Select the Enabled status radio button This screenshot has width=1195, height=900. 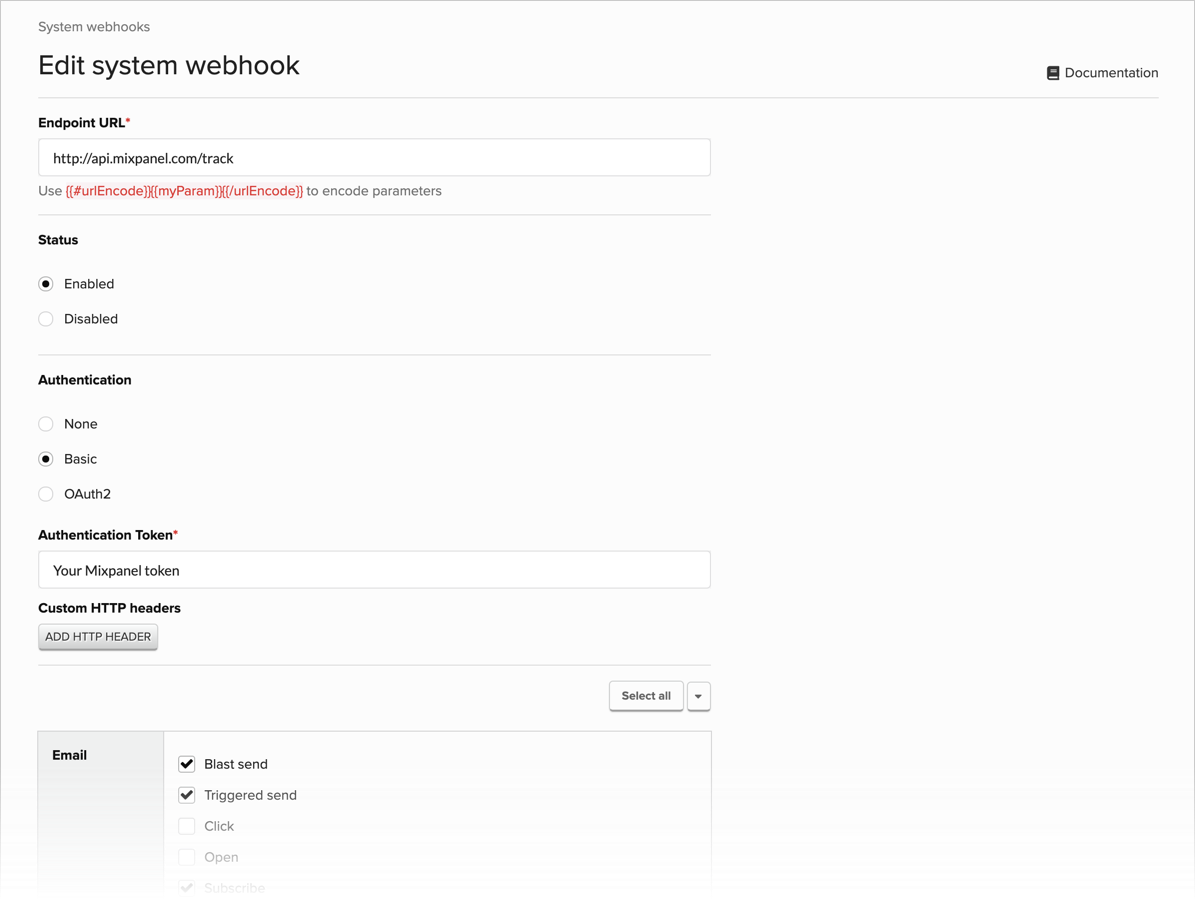(45, 283)
